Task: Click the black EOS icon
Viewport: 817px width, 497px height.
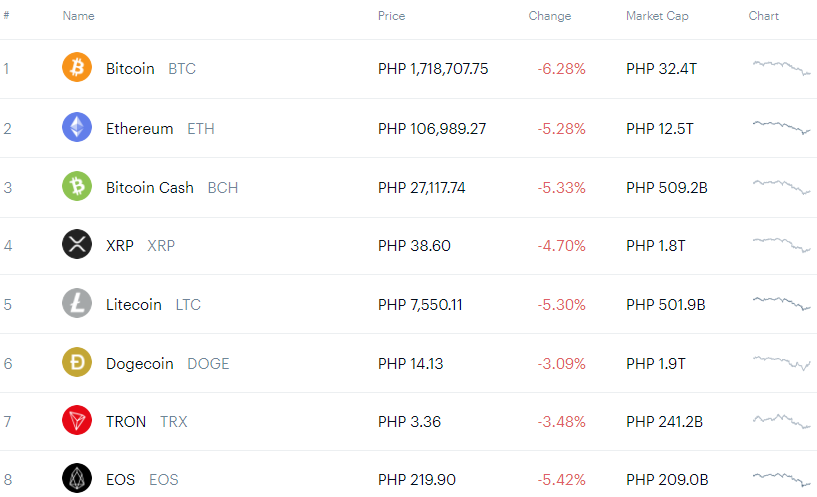Action: 77,478
